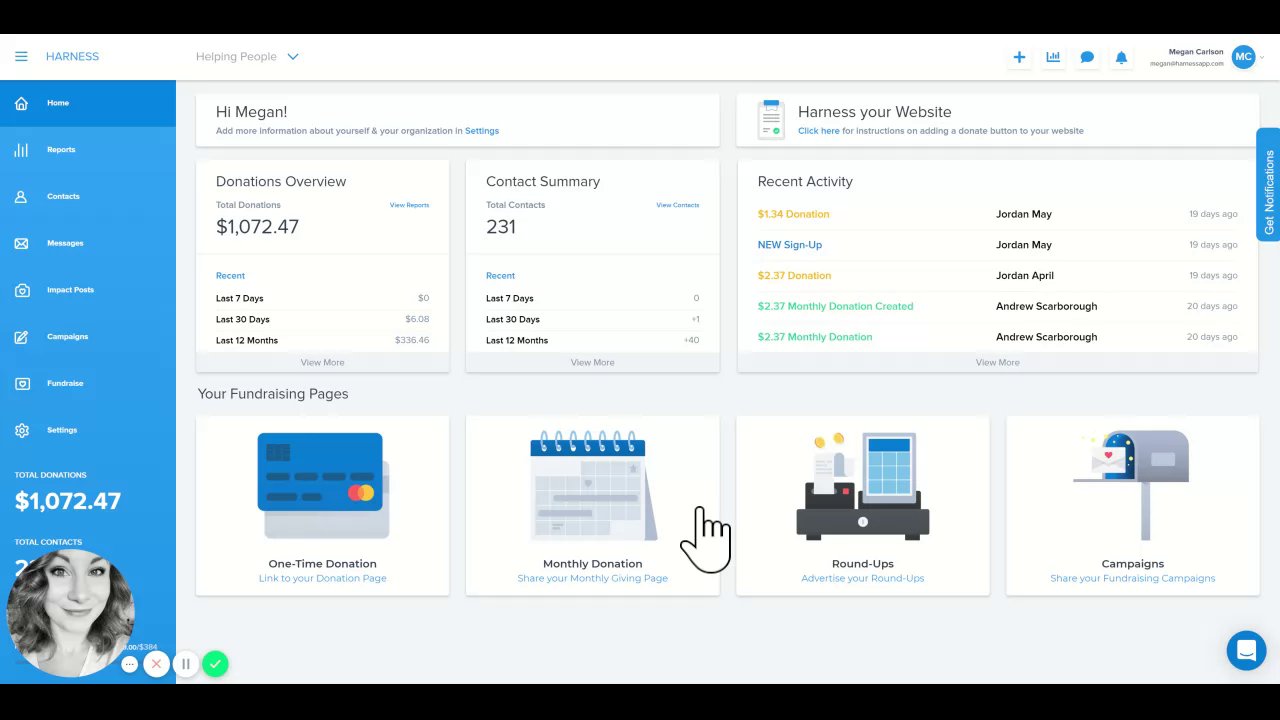
Task: Click $2.37 Monthly Donation Created entry
Action: coord(835,306)
